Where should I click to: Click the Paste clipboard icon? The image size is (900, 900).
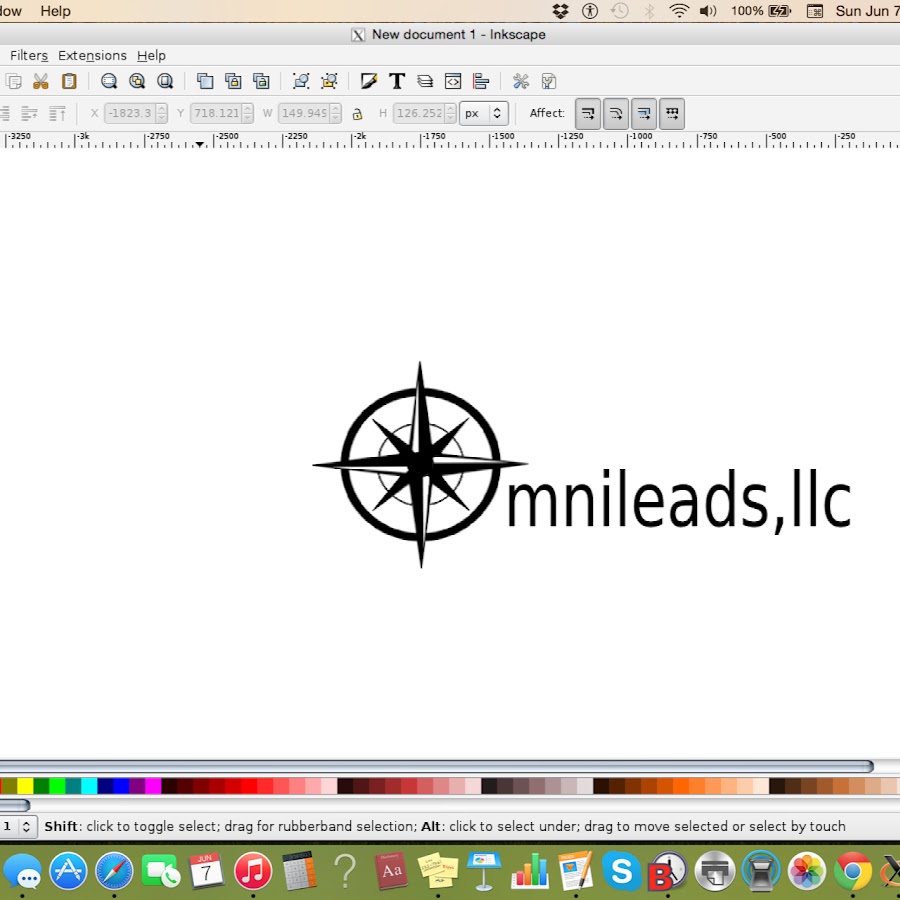coord(69,81)
